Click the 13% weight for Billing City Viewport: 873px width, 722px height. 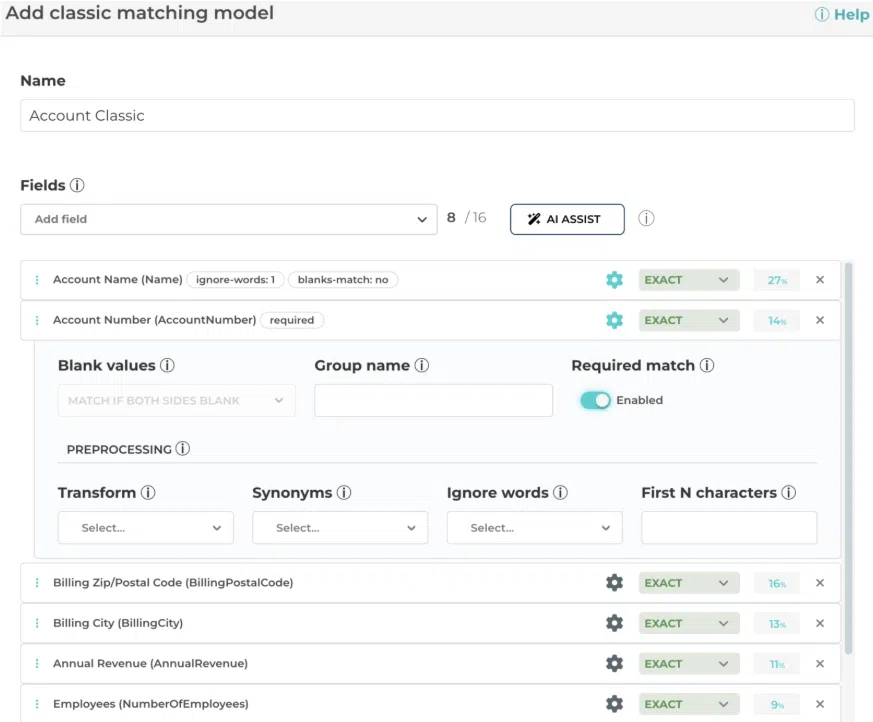(777, 623)
